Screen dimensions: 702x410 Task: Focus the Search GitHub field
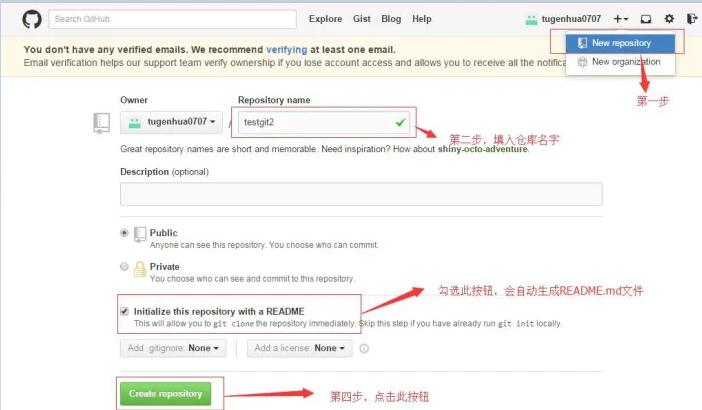coord(172,19)
